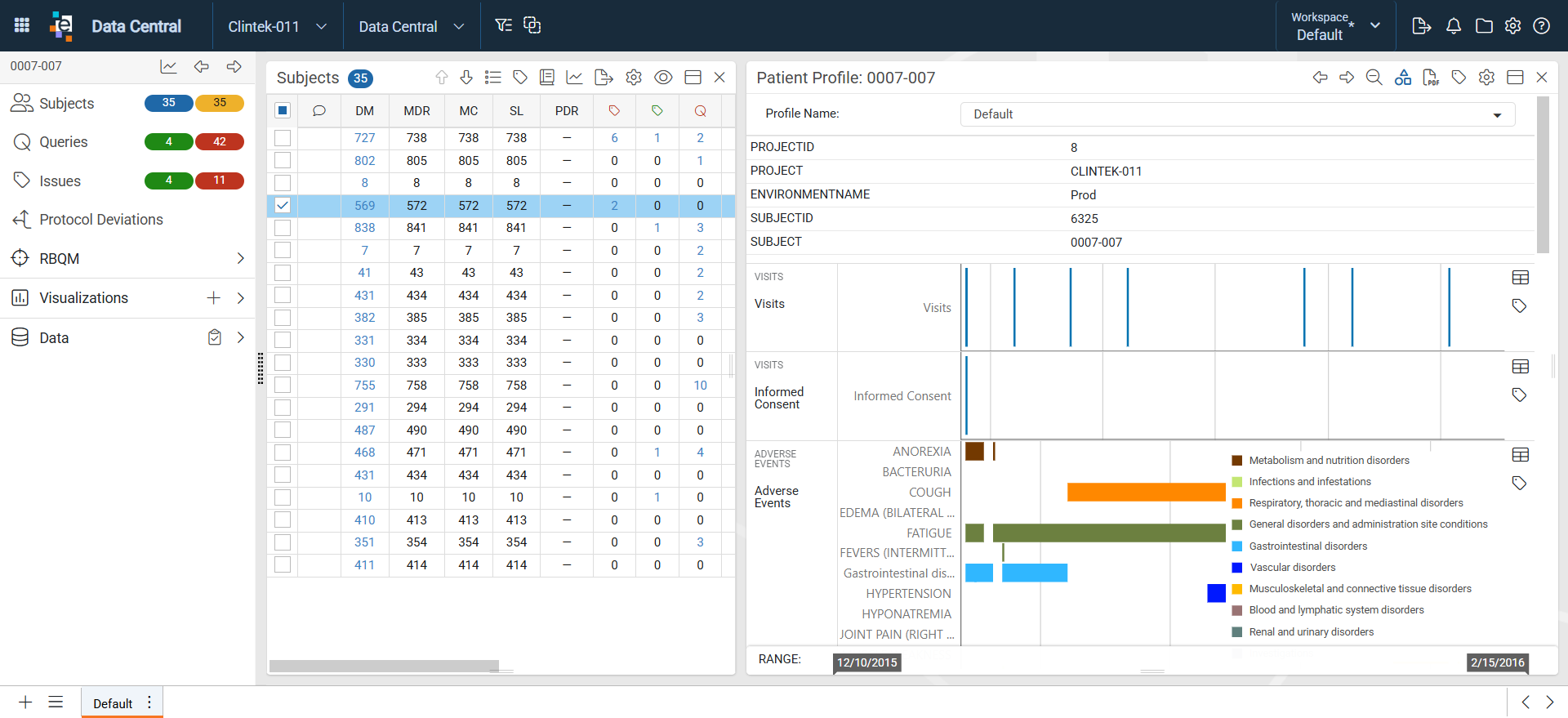Expand the RBQM sidebar chevron

240,259
